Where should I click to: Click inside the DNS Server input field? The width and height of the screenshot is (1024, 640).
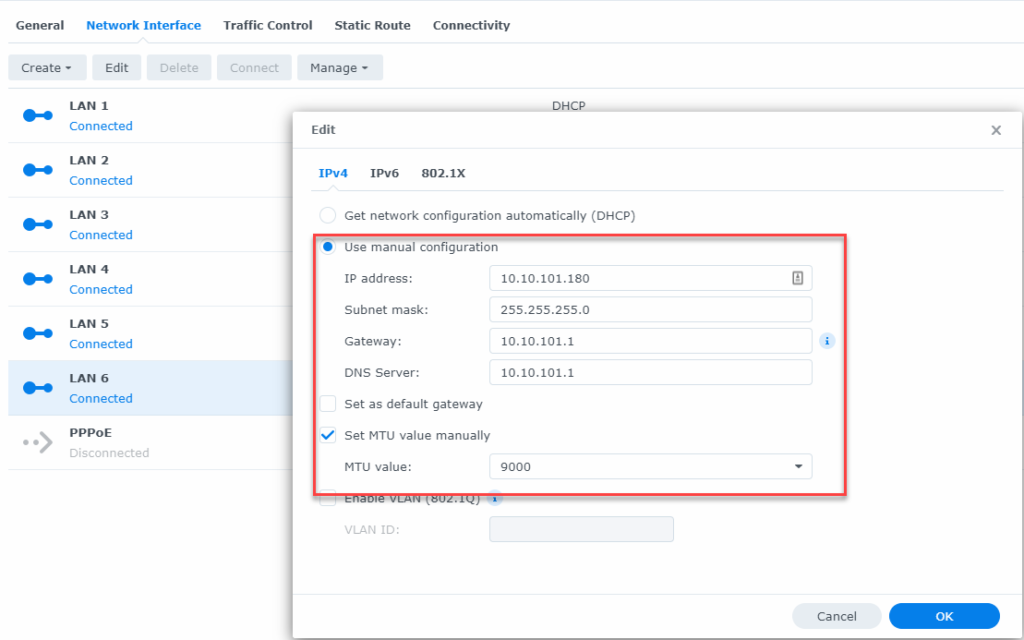(x=650, y=371)
